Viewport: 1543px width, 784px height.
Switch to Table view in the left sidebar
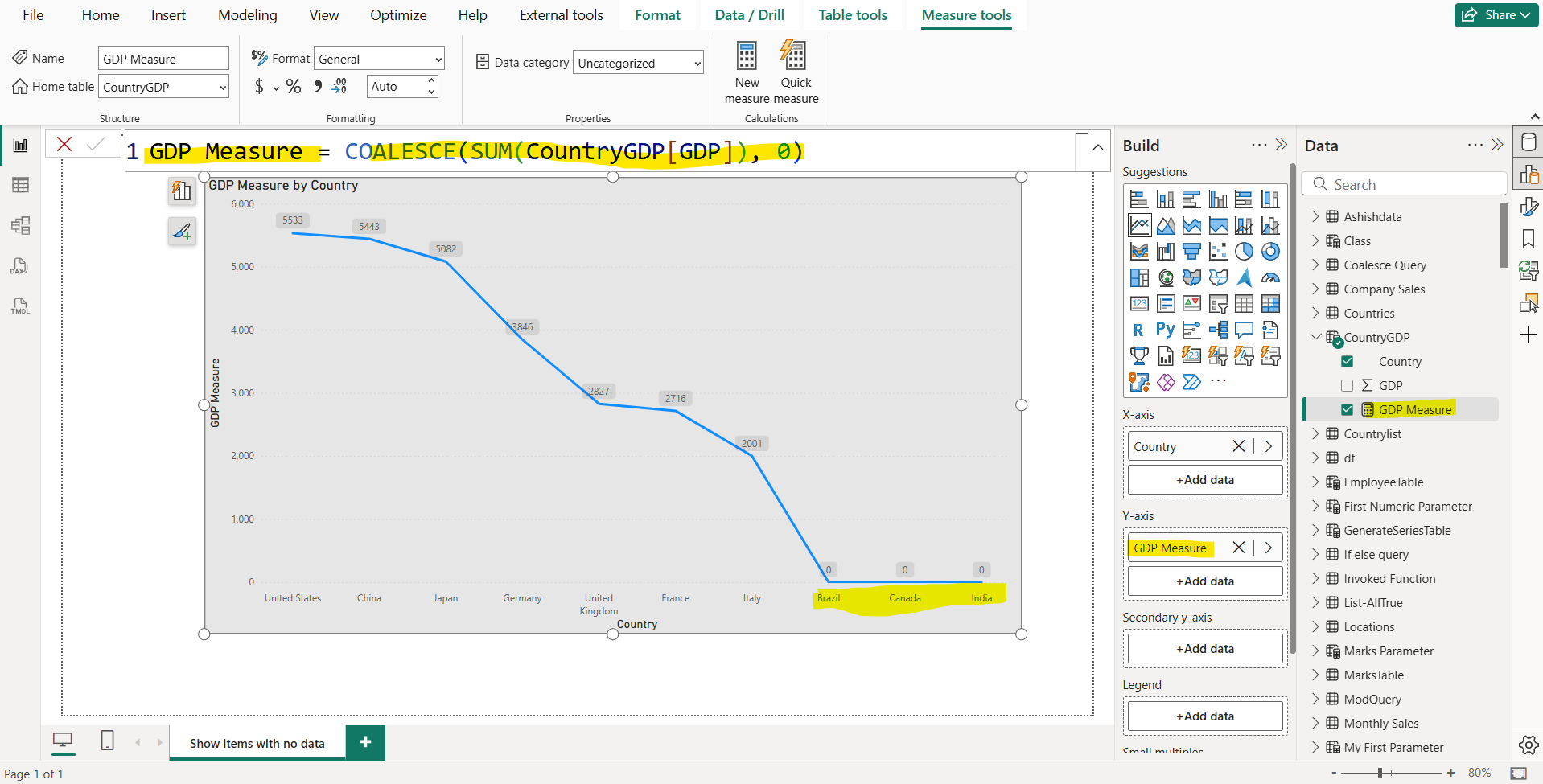[x=21, y=184]
